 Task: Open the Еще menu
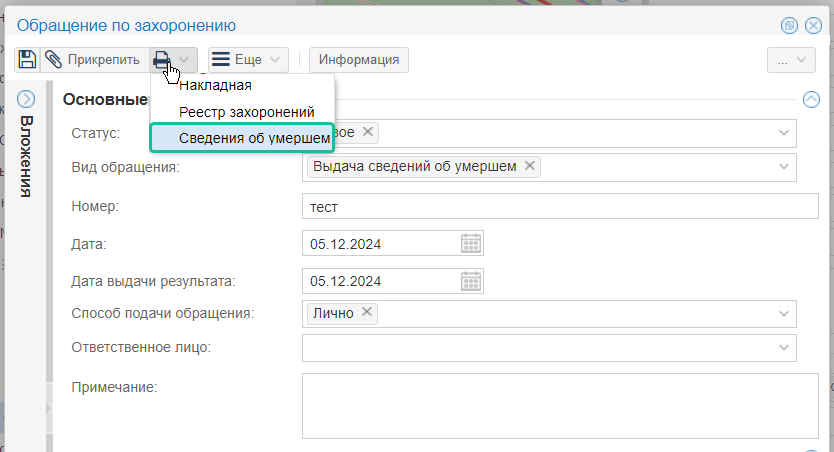pos(248,60)
